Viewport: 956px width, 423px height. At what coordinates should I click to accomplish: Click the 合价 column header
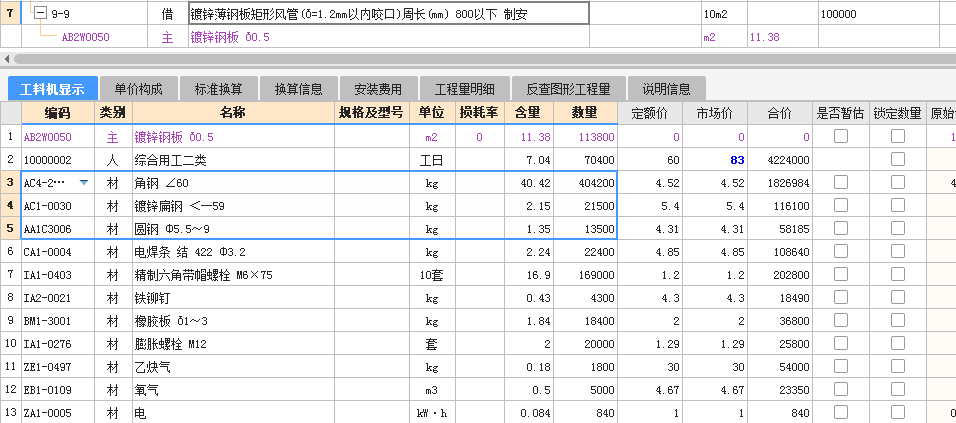point(780,113)
